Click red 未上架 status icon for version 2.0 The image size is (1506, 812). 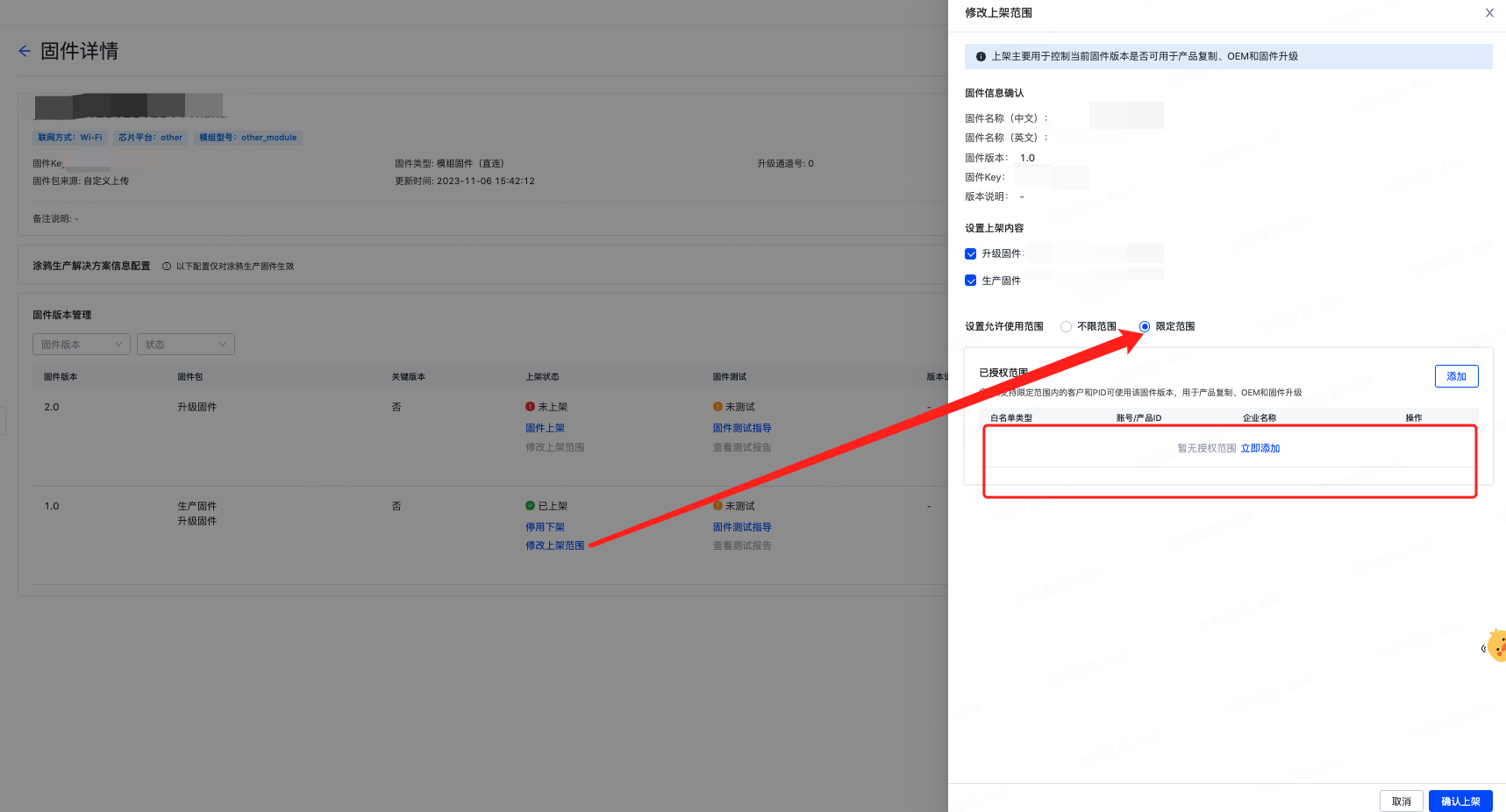click(530, 407)
